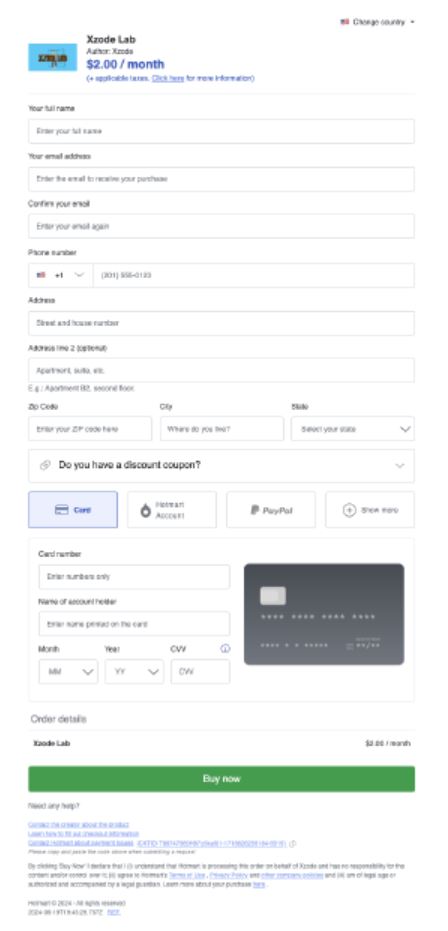Screen dimensions: 448x931
Task: Show more payment methods
Action: point(370,509)
